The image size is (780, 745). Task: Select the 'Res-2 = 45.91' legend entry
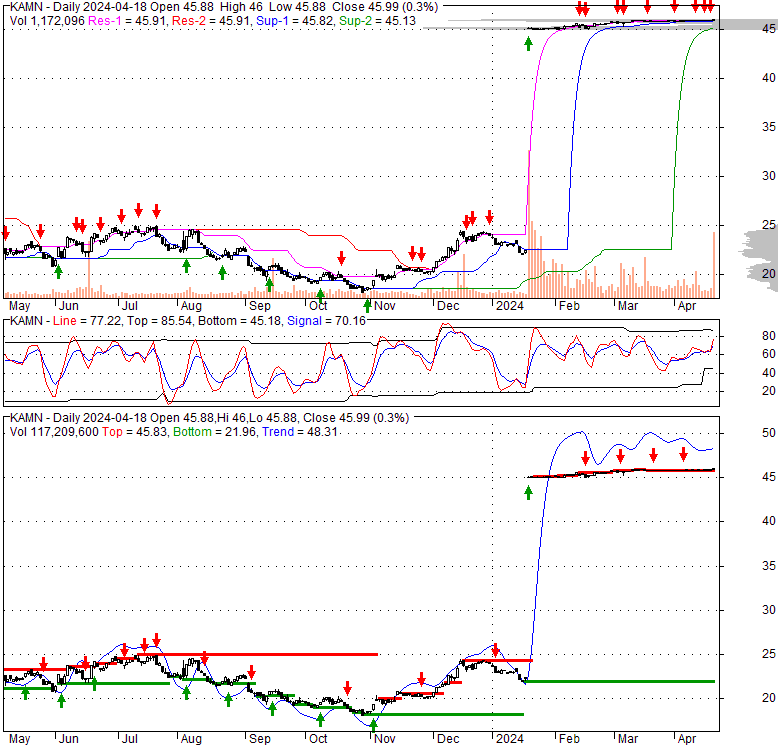(211, 21)
